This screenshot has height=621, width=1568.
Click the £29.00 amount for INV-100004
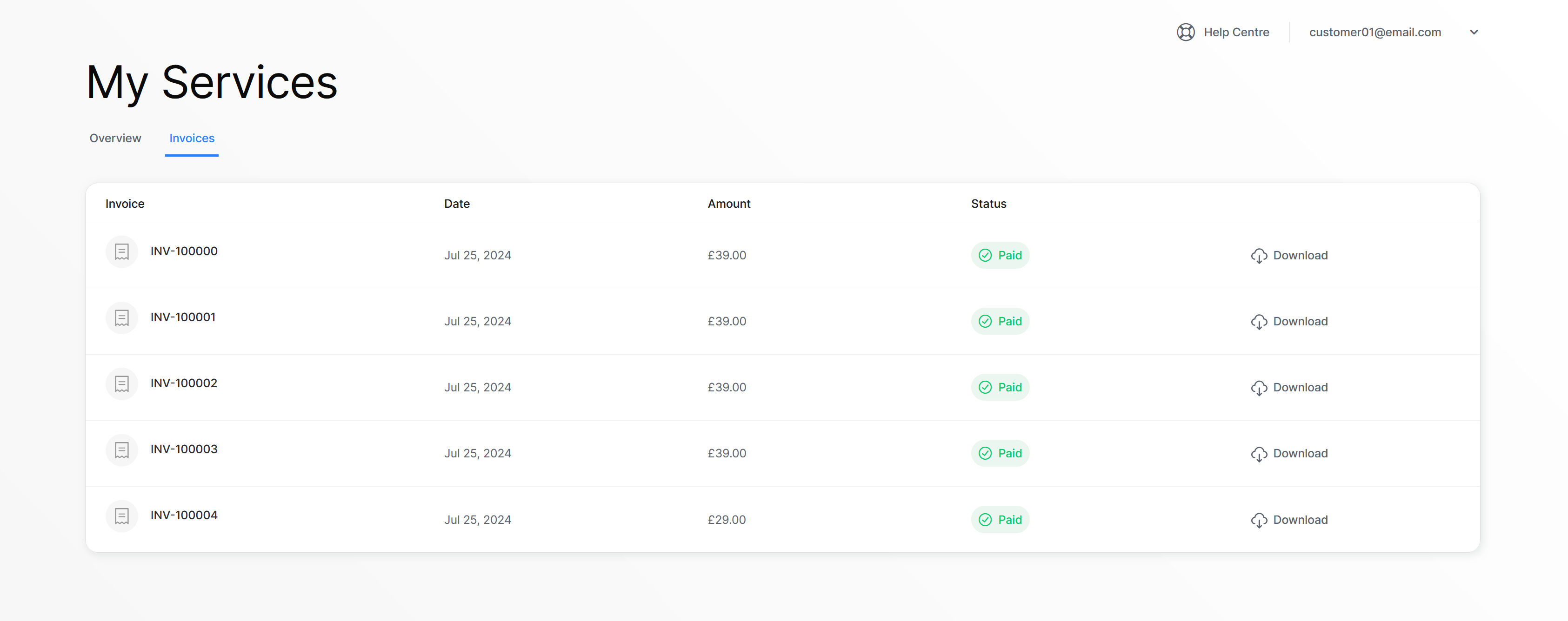click(x=726, y=519)
